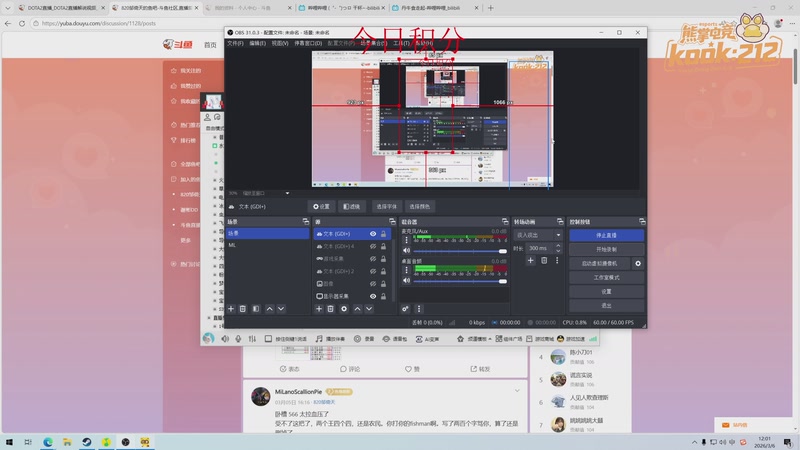Click 开始录制 button
The height and width of the screenshot is (450, 800).
606,249
